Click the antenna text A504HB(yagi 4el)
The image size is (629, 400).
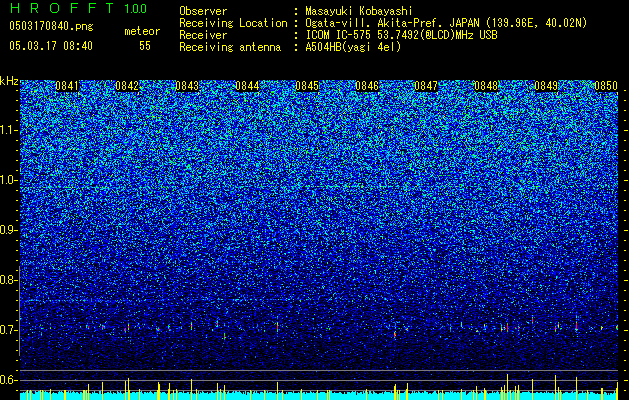[353, 47]
